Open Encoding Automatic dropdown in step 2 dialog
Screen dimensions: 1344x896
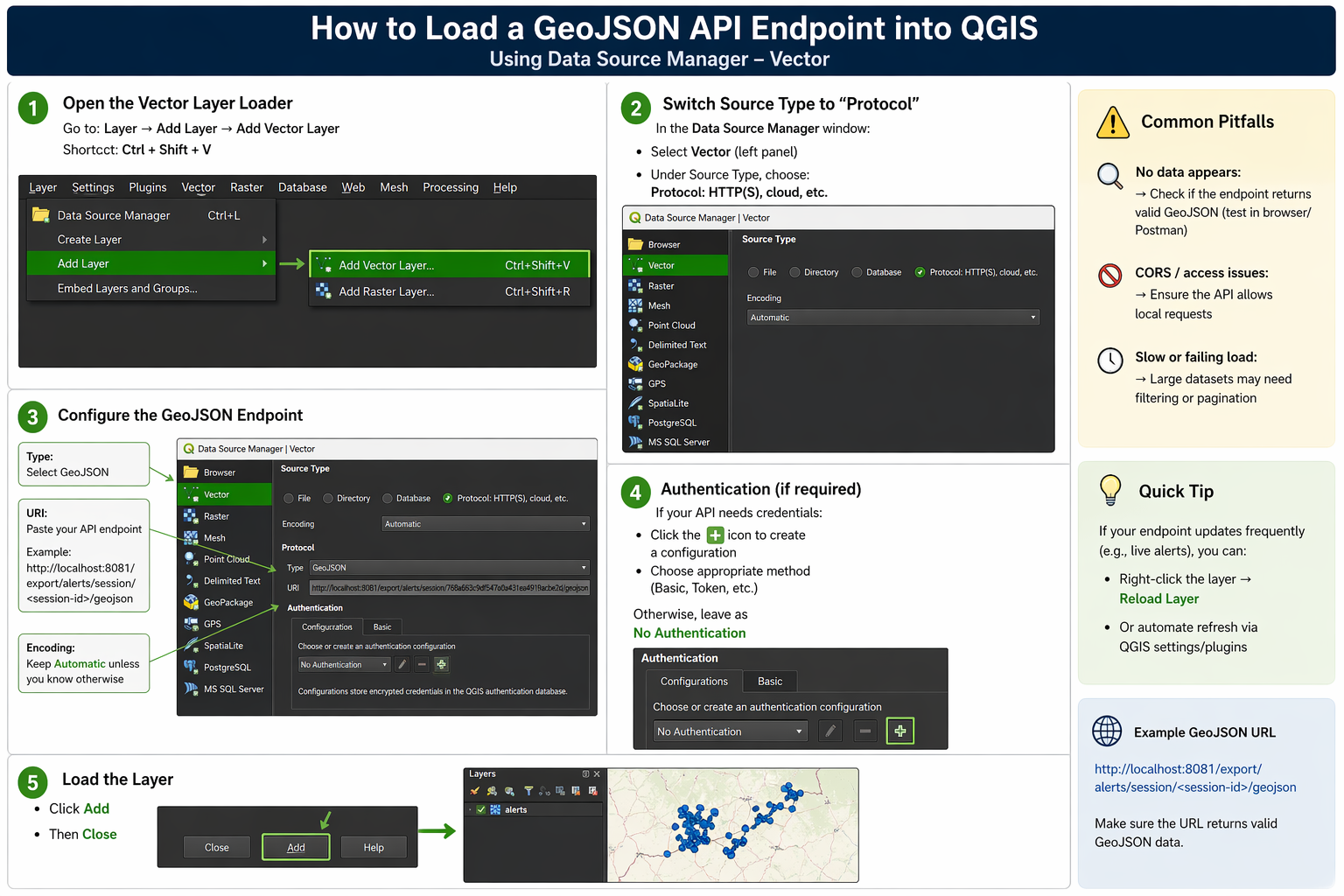[892, 318]
